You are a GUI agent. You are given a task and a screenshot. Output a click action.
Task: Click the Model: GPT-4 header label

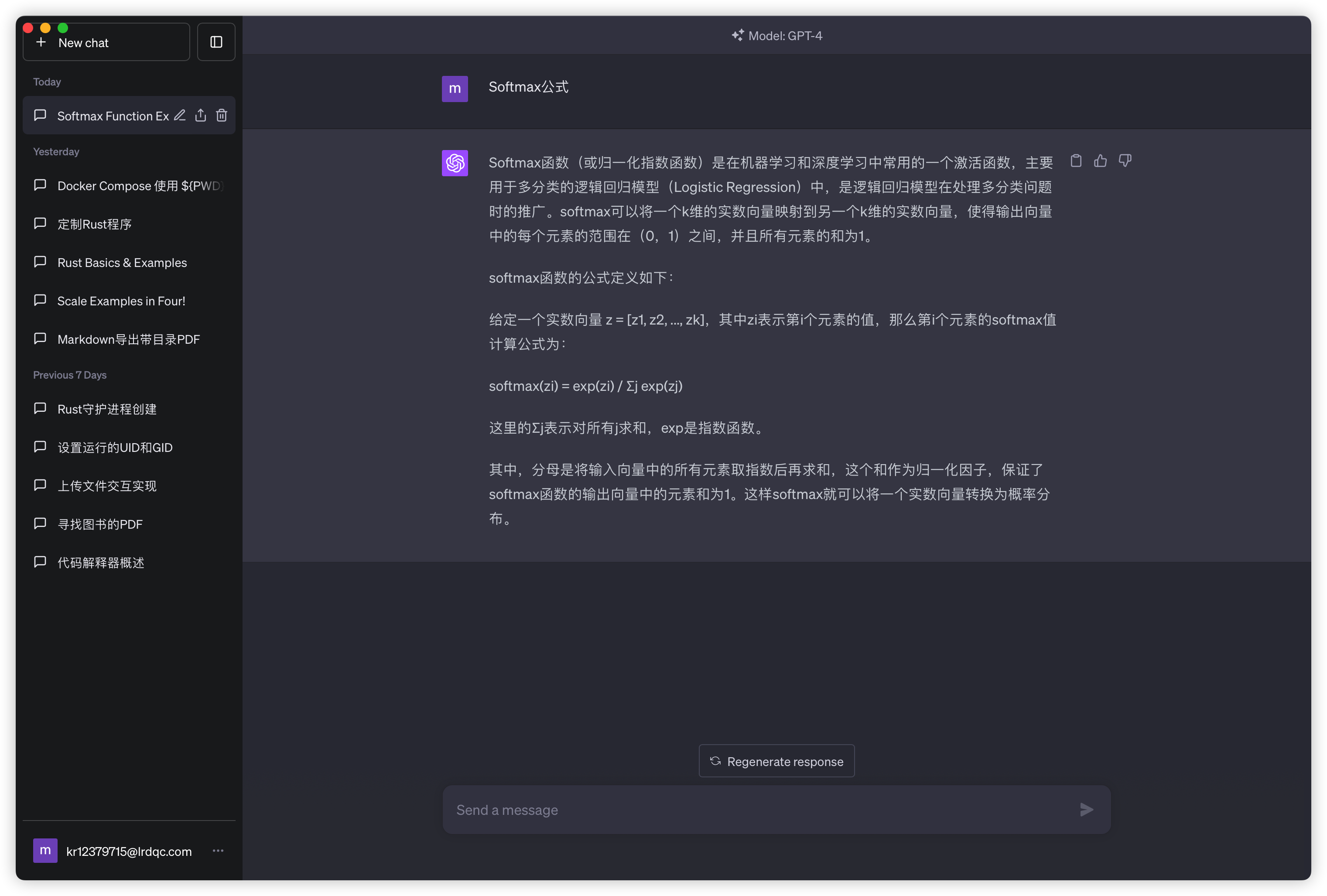[x=776, y=35]
